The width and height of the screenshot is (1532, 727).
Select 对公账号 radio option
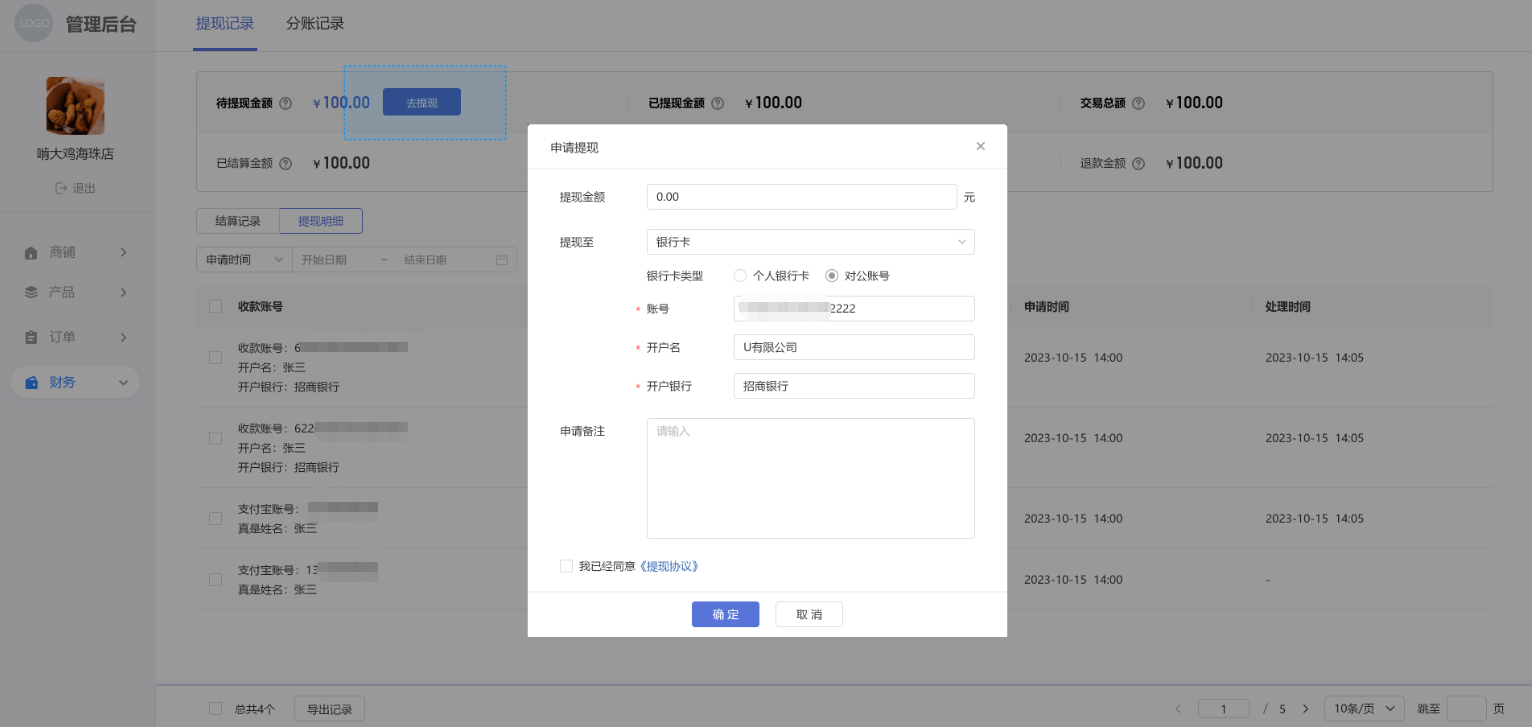click(831, 276)
